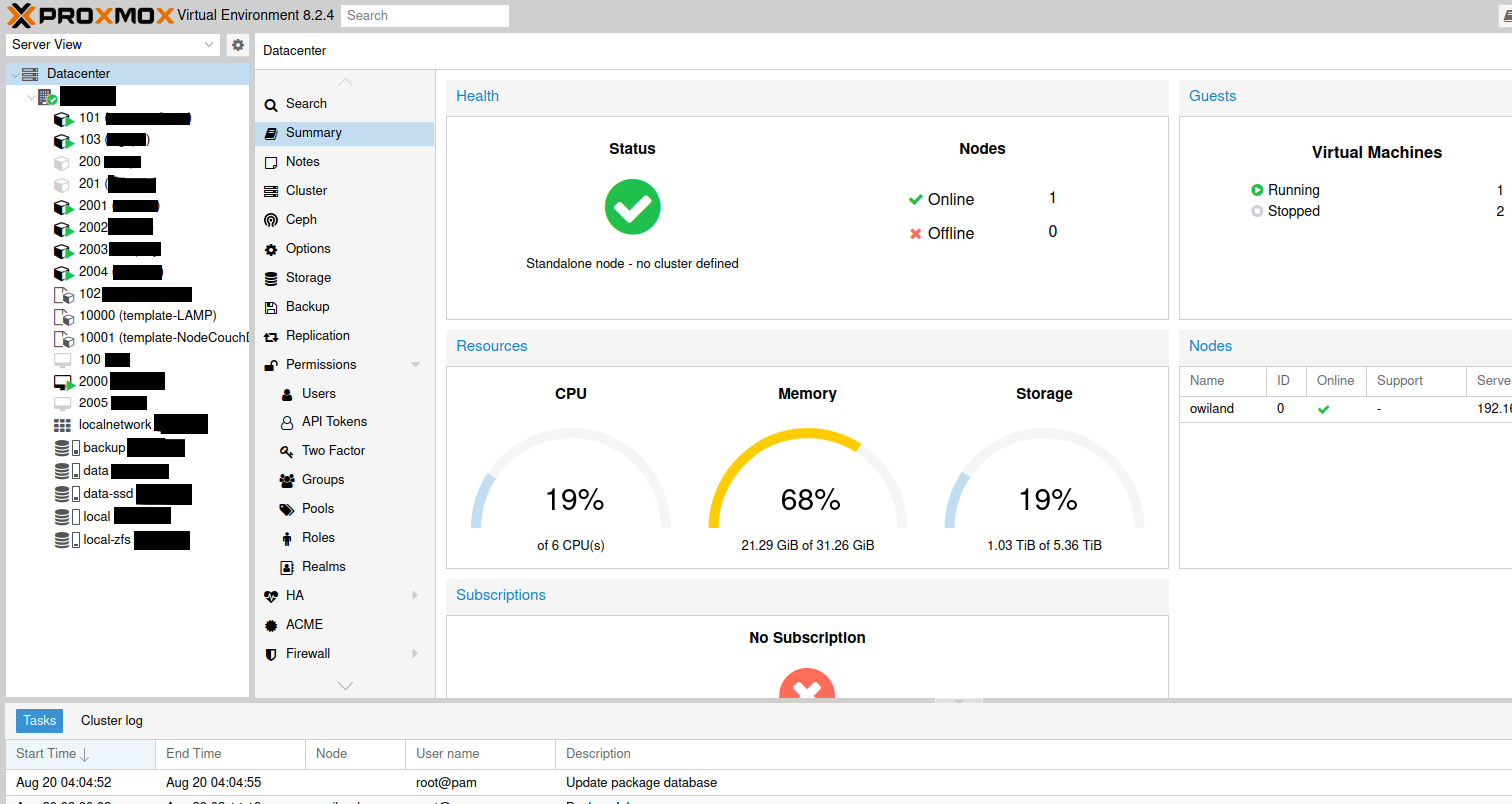Select template-LAMP 10000 in the tree
This screenshot has width=1512, height=804.
pyautogui.click(x=147, y=316)
